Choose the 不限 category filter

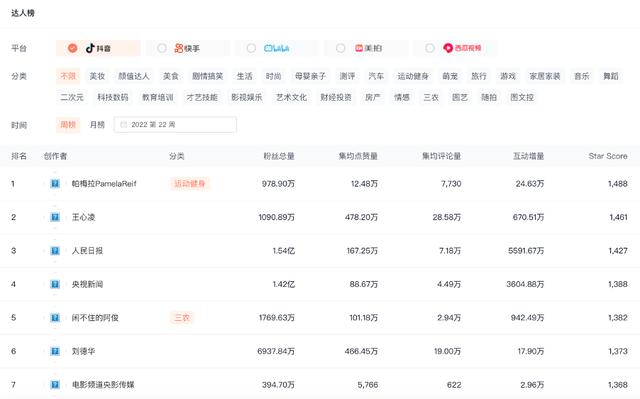68,76
